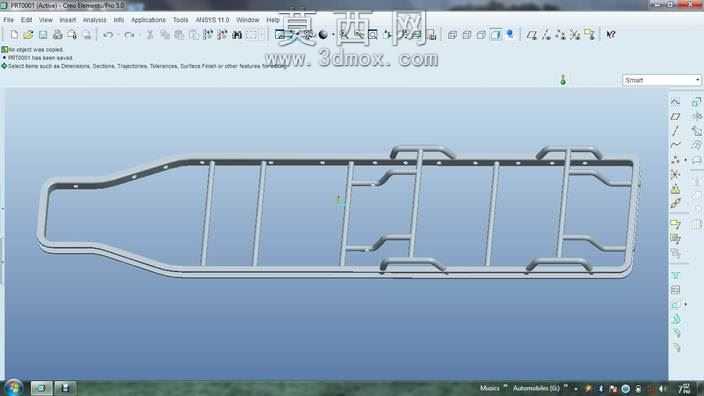Click the 'Select items such as Dimensions' prompt
The width and height of the screenshot is (704, 396).
click(146, 66)
